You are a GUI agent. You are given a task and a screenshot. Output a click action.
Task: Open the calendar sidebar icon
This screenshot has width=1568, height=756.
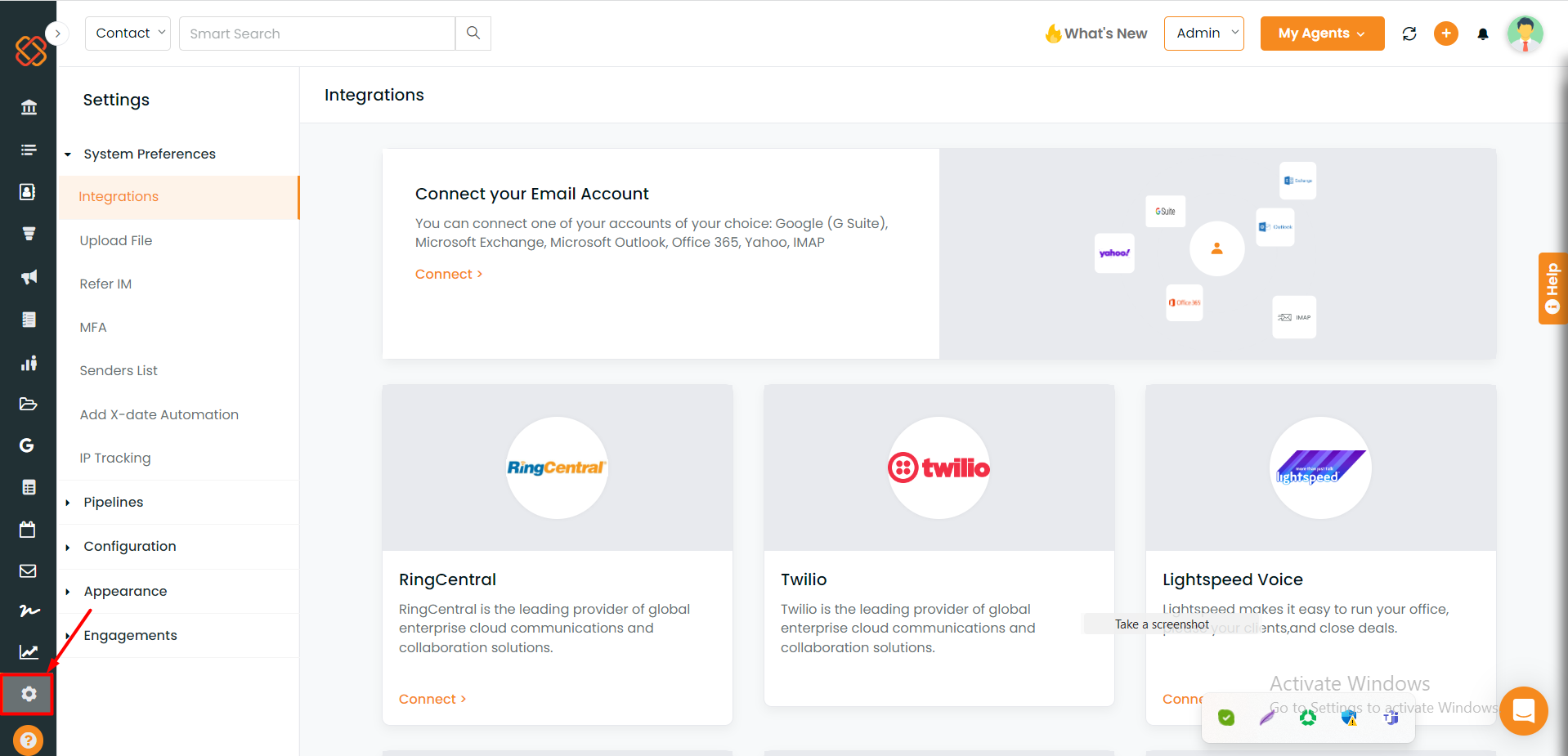pyautogui.click(x=28, y=529)
